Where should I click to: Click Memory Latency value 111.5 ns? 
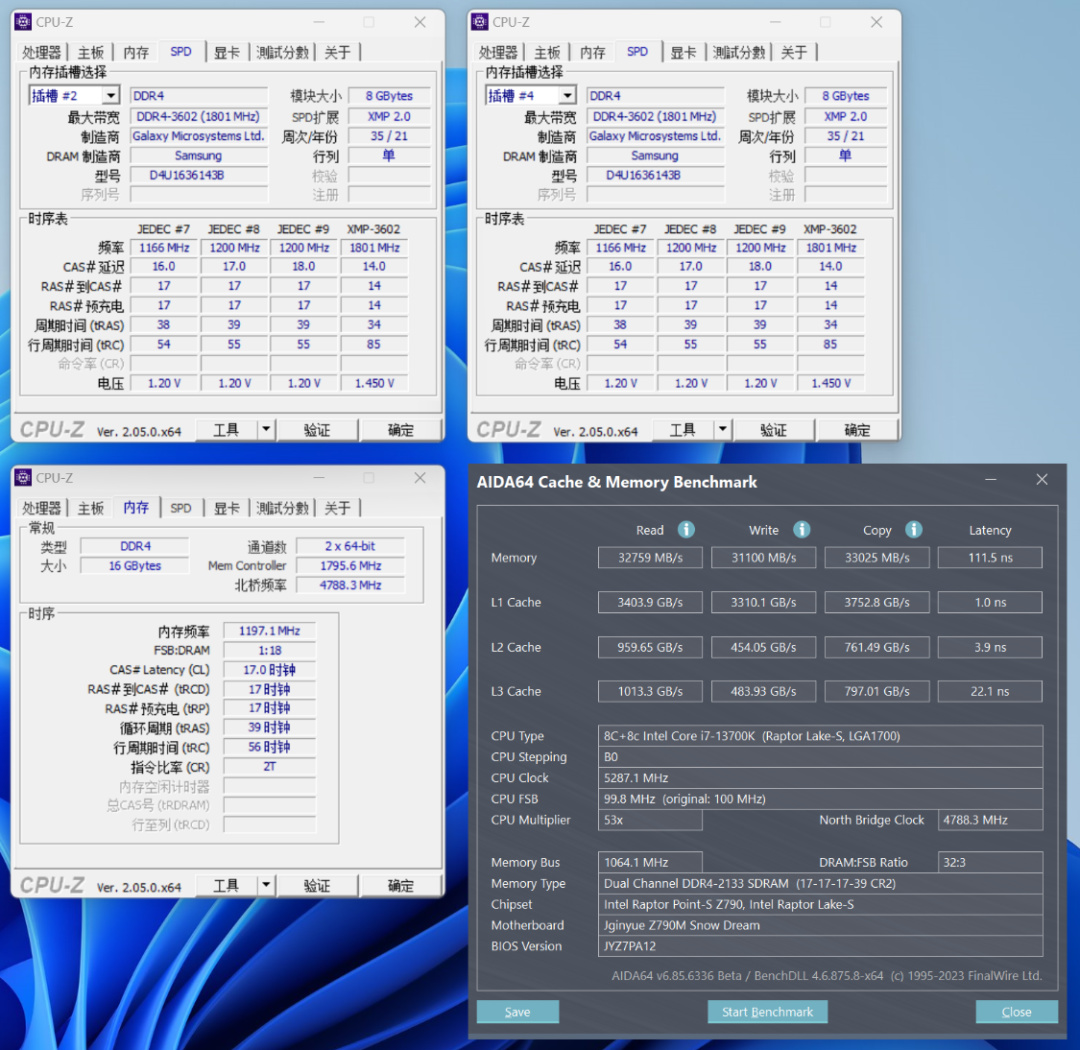click(x=990, y=557)
